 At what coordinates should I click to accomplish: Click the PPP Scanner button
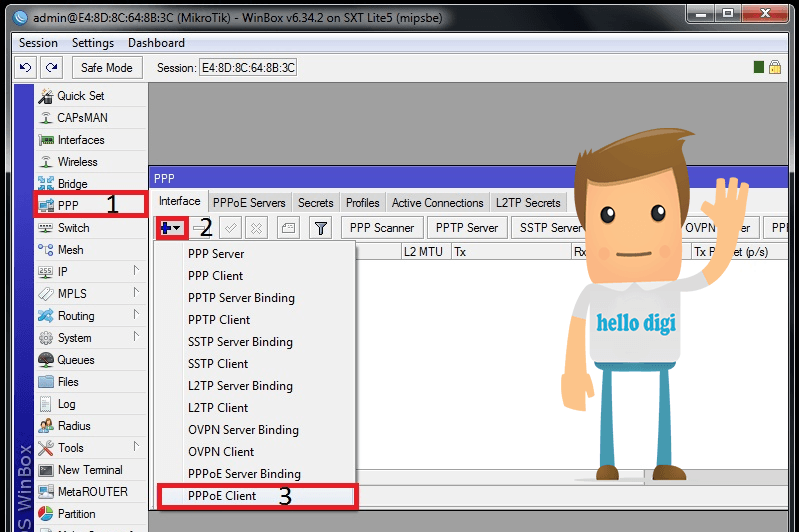pyautogui.click(x=382, y=228)
